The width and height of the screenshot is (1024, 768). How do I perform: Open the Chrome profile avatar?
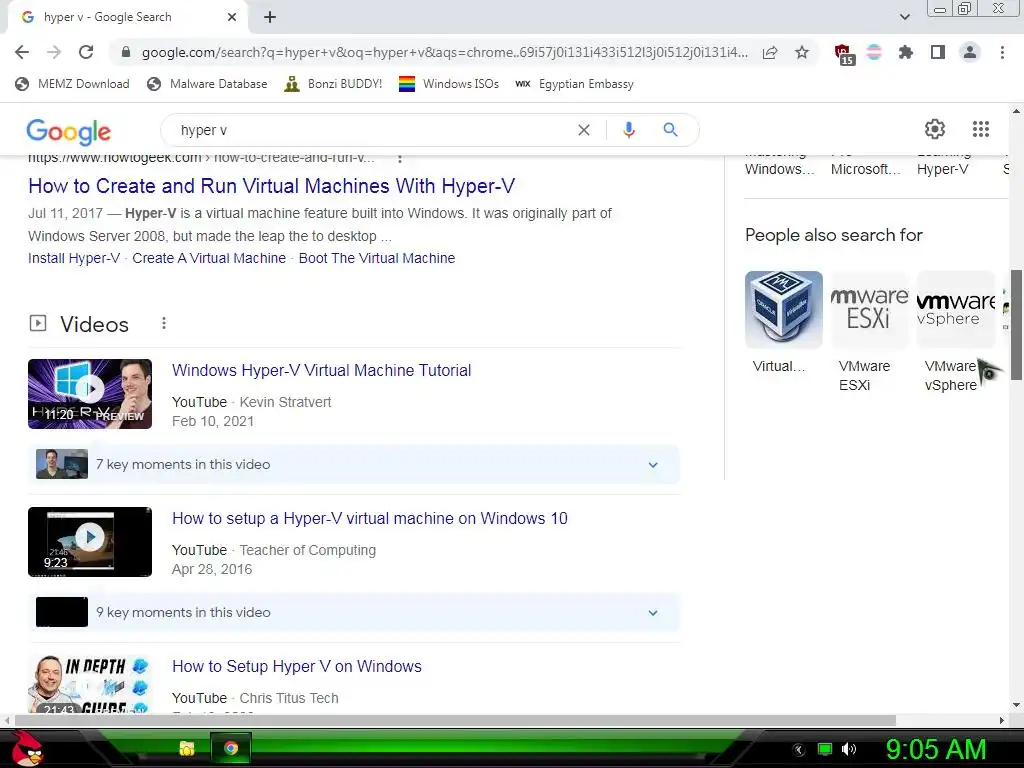pyautogui.click(x=970, y=52)
